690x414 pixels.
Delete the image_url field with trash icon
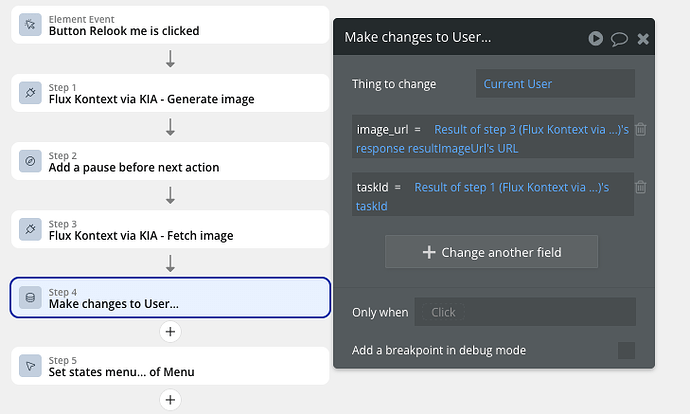(641, 129)
